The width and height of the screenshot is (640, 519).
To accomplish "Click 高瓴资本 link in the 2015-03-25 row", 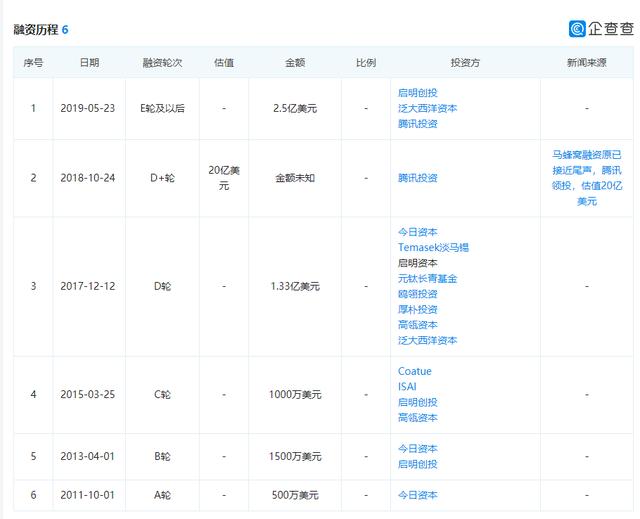I will tap(418, 418).
